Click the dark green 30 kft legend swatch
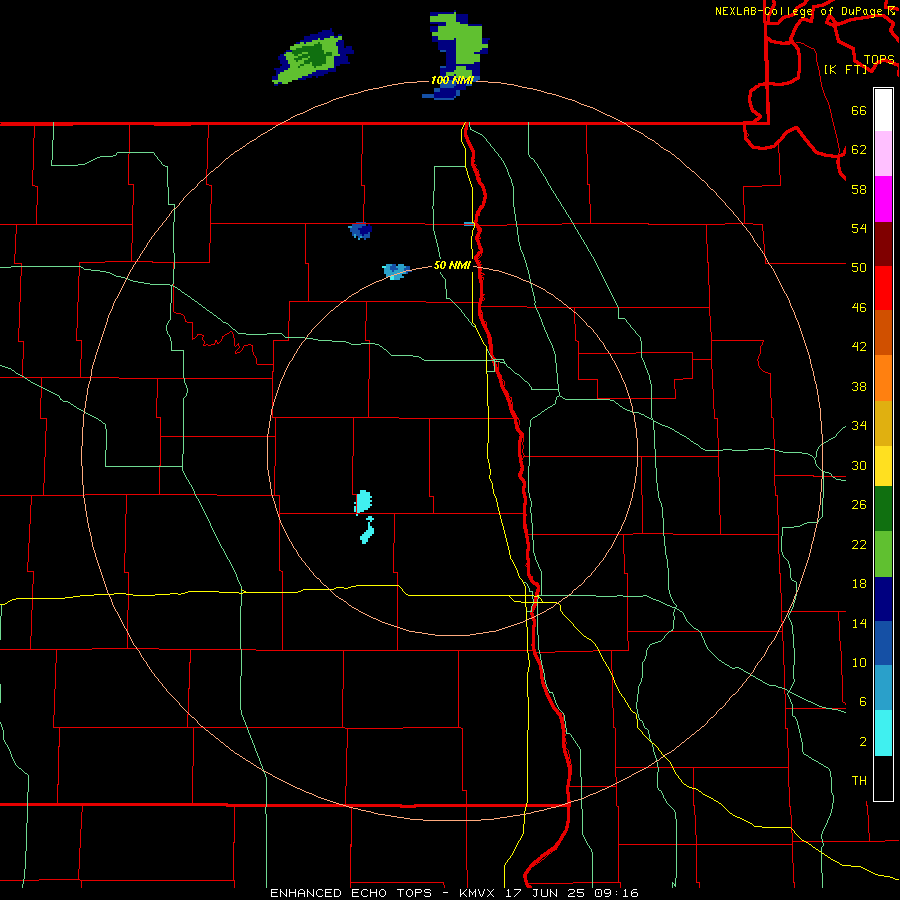The image size is (900, 900). 883,509
